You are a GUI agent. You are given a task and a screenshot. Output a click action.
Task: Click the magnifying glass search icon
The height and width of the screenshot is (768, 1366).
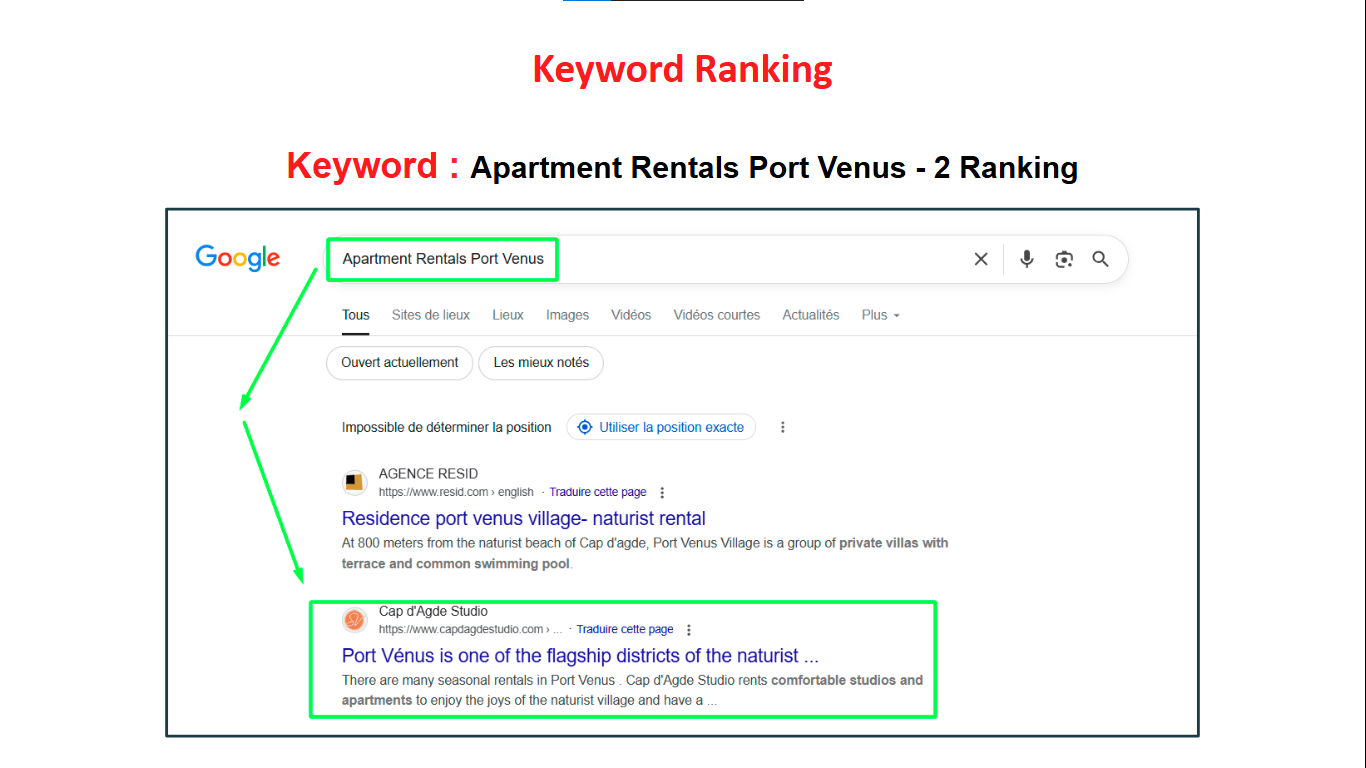point(1100,259)
